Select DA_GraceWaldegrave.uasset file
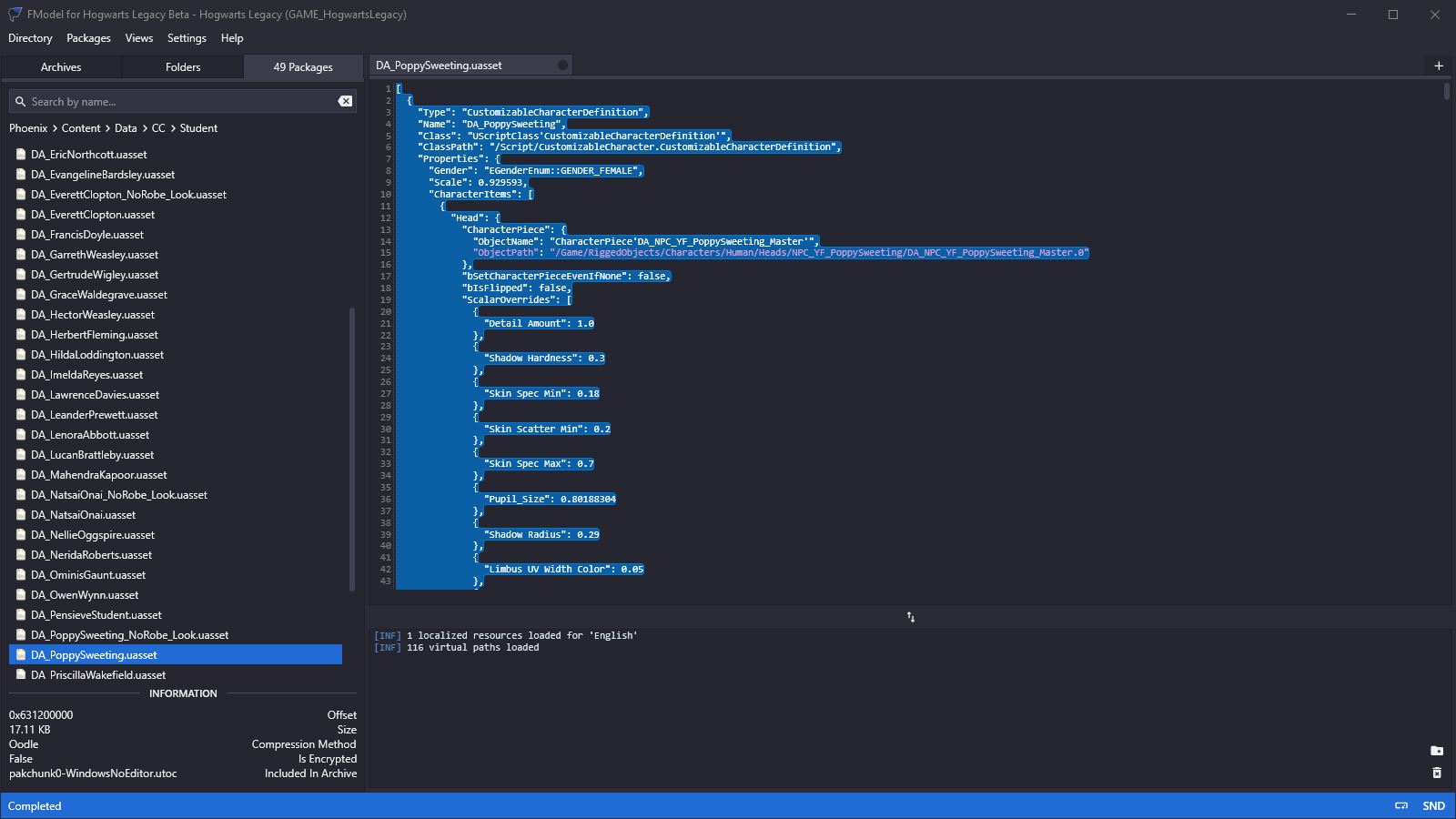The width and height of the screenshot is (1456, 819). (x=176, y=295)
